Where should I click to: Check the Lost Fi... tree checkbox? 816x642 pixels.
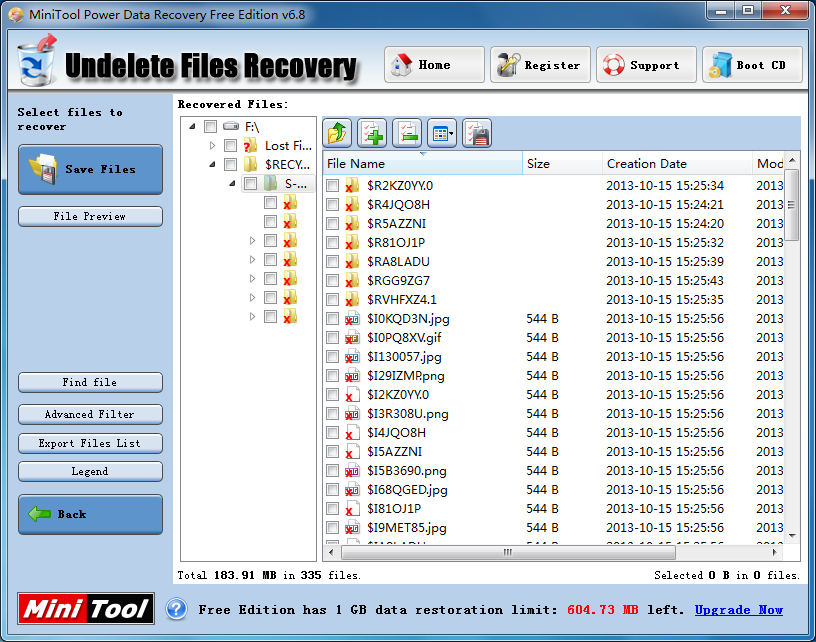coord(230,146)
